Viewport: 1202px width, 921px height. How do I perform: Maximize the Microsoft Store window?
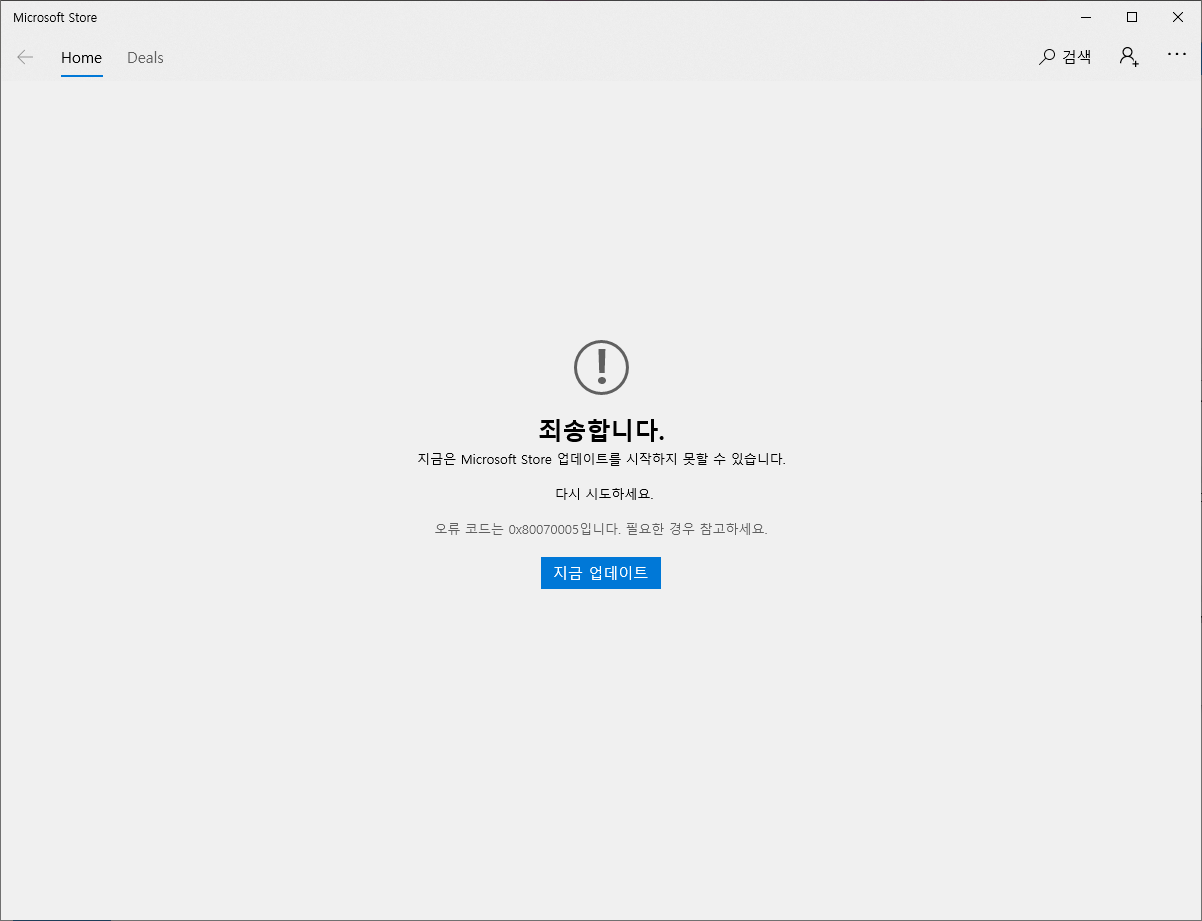tap(1132, 17)
